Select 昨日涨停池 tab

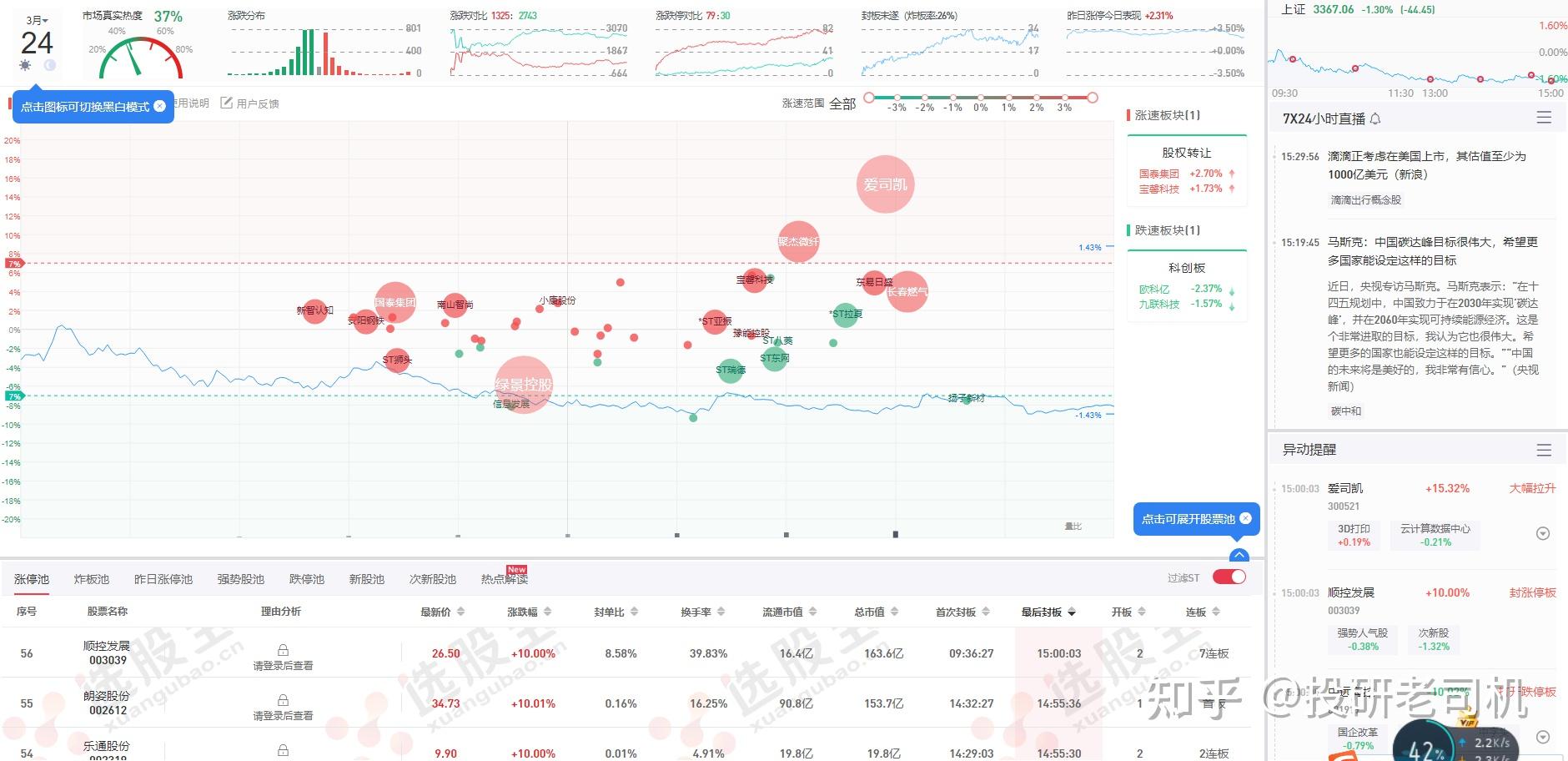163,578
